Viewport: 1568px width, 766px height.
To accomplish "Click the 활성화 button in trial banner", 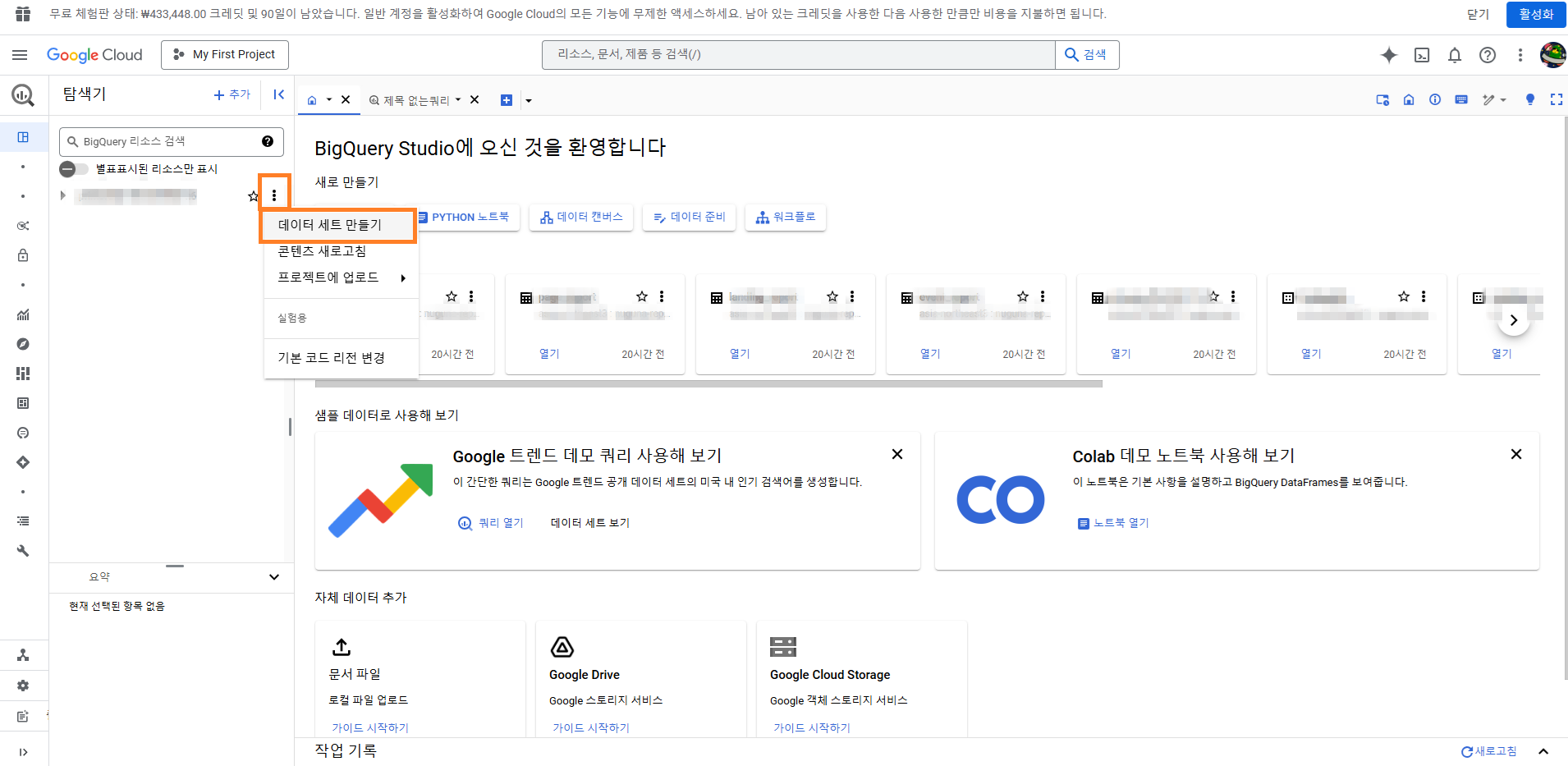I will [1536, 14].
